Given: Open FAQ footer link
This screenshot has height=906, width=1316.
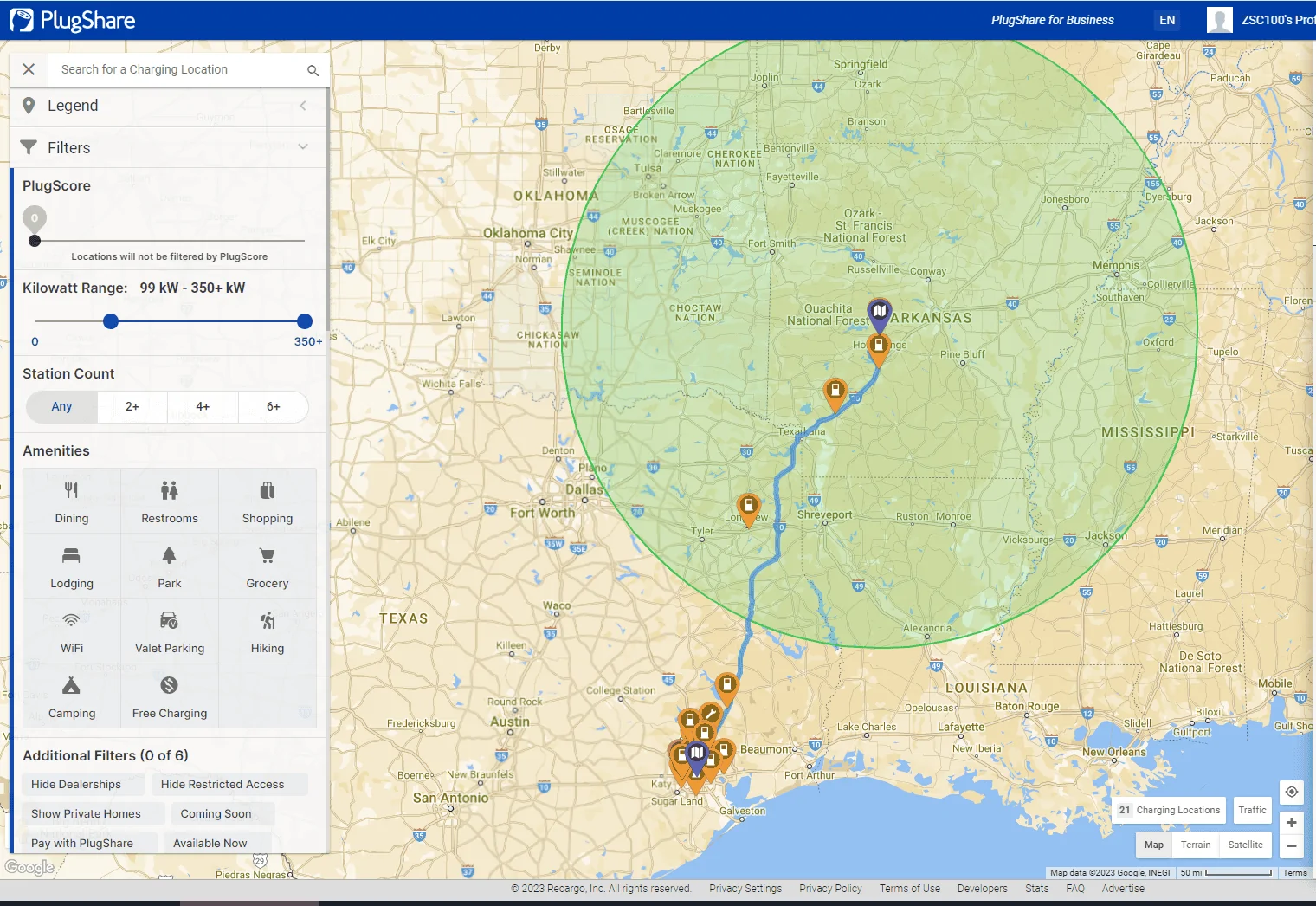Looking at the screenshot, I should pyautogui.click(x=1075, y=889).
